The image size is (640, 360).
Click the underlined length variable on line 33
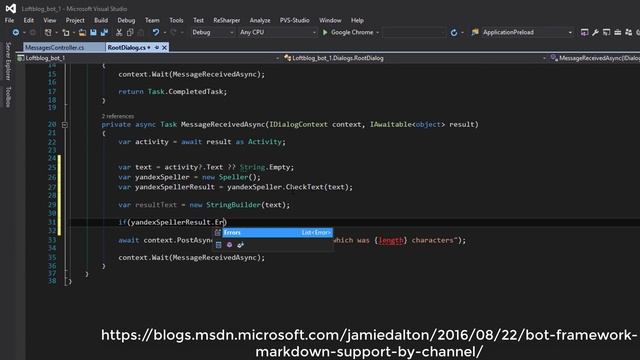pyautogui.click(x=391, y=240)
